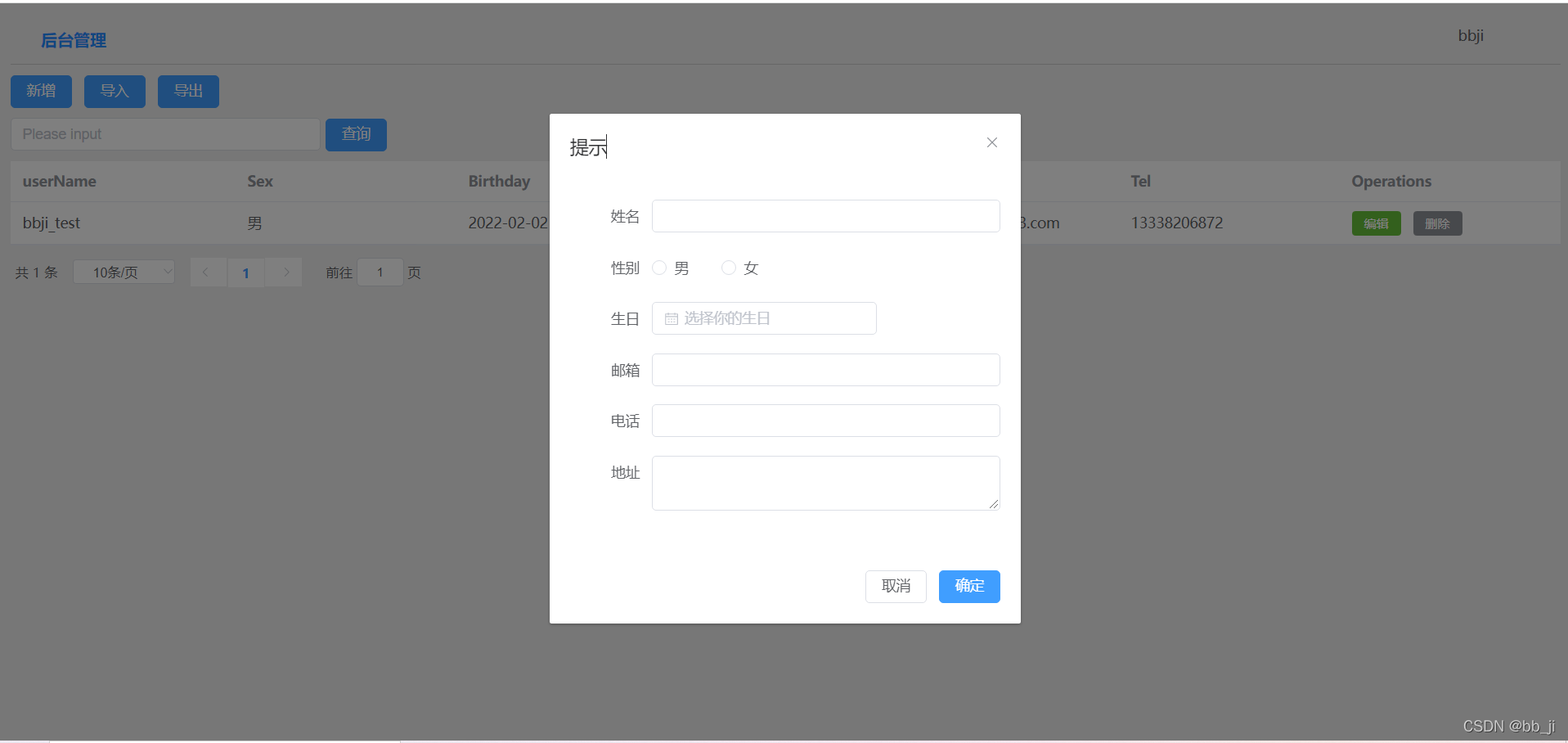Click the resize handle of 地址 textarea
This screenshot has width=1568, height=743.
pos(994,504)
